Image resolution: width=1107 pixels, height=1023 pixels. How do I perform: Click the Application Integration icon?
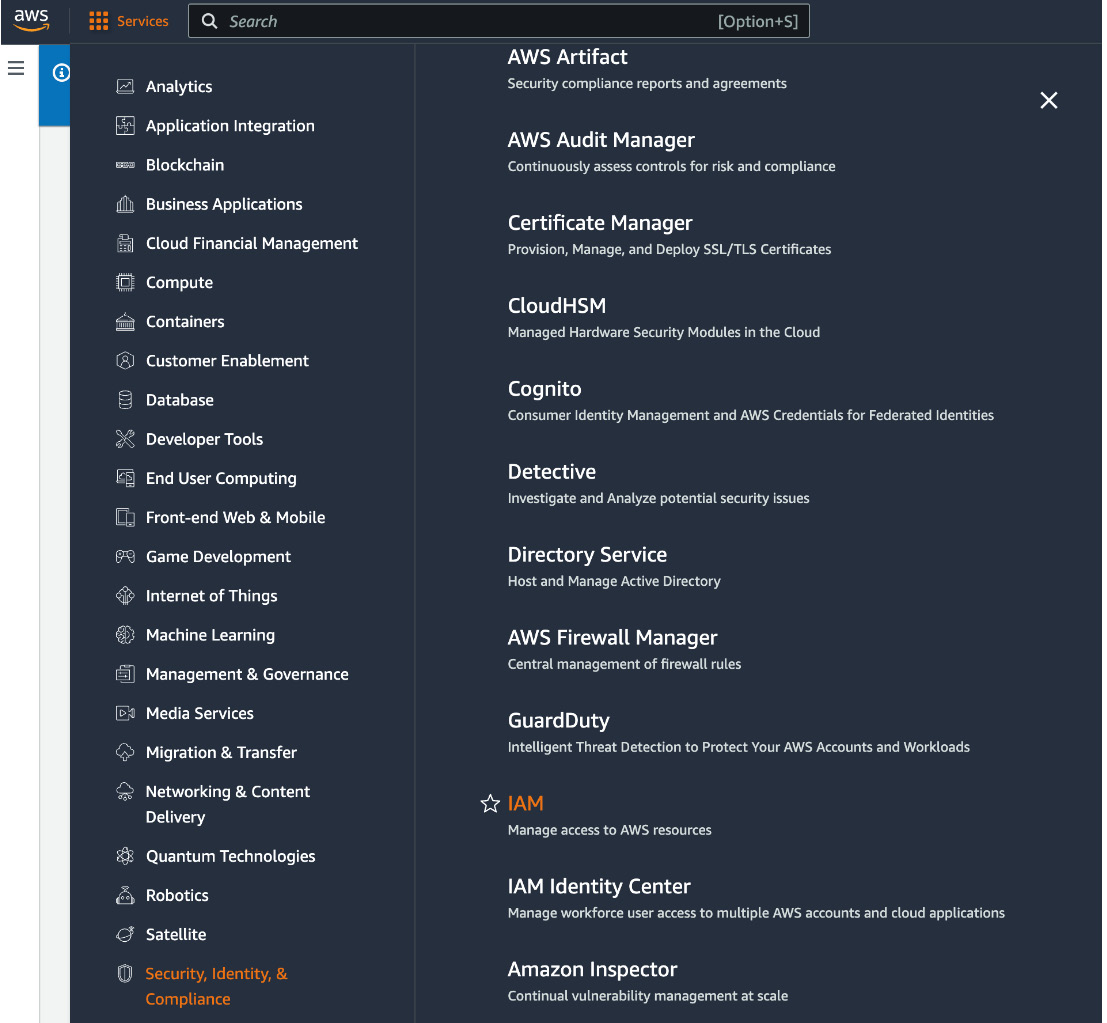coord(125,126)
